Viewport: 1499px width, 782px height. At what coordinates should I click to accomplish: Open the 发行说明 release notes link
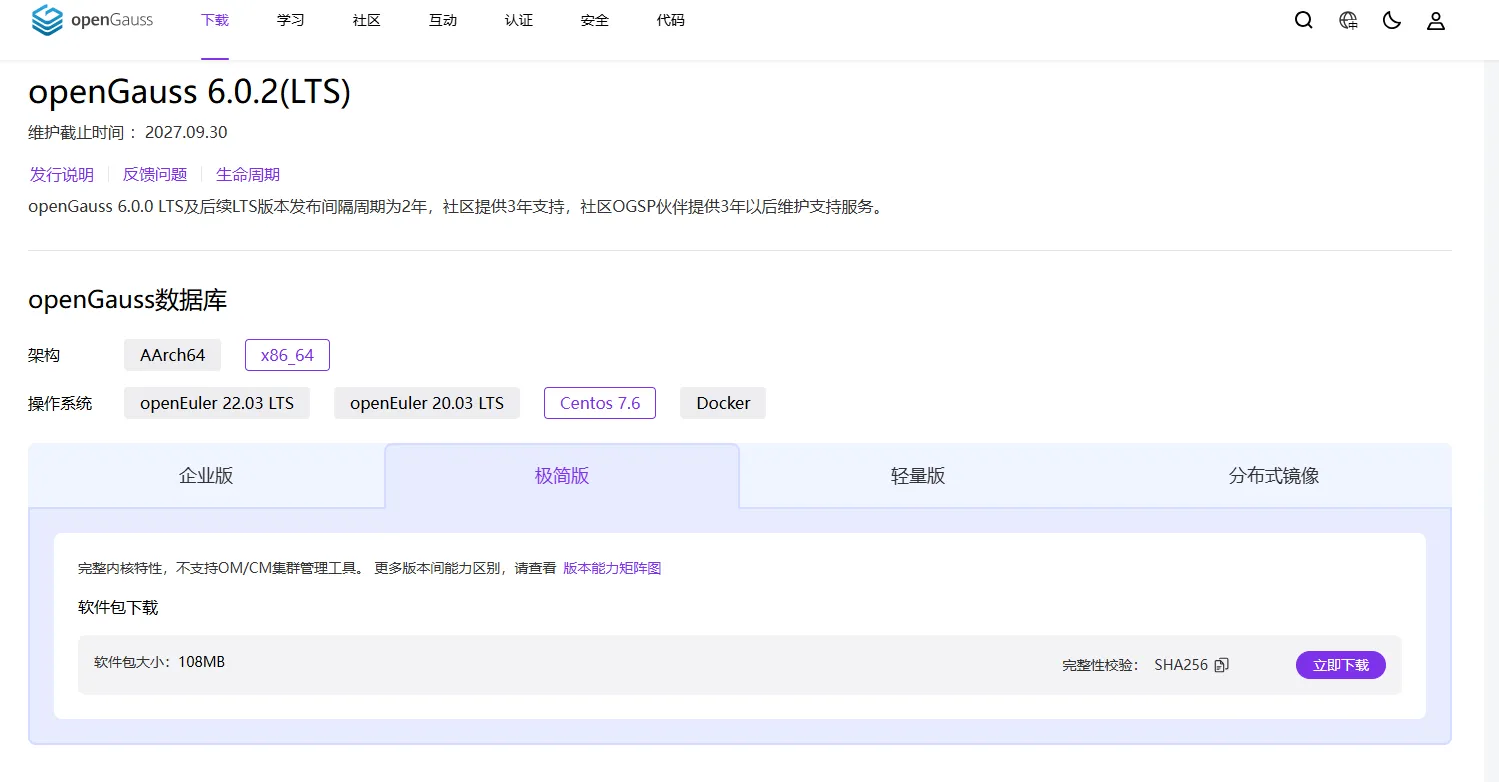[x=61, y=174]
